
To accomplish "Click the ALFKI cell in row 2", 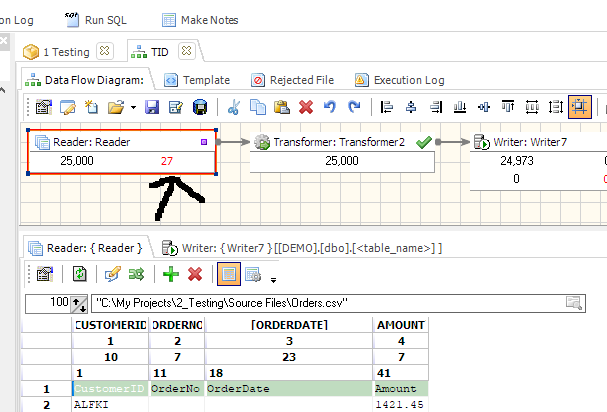I will [110, 405].
